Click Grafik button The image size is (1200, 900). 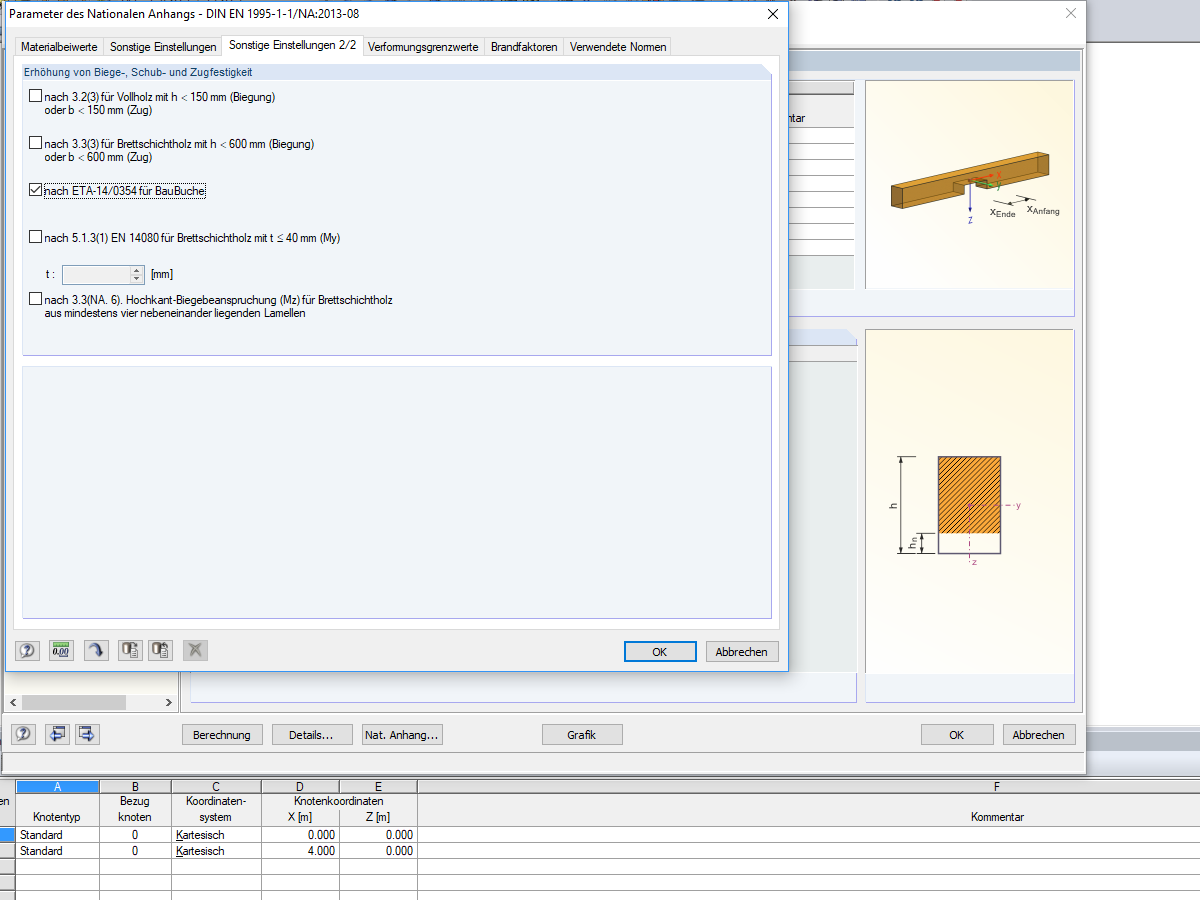tap(582, 734)
